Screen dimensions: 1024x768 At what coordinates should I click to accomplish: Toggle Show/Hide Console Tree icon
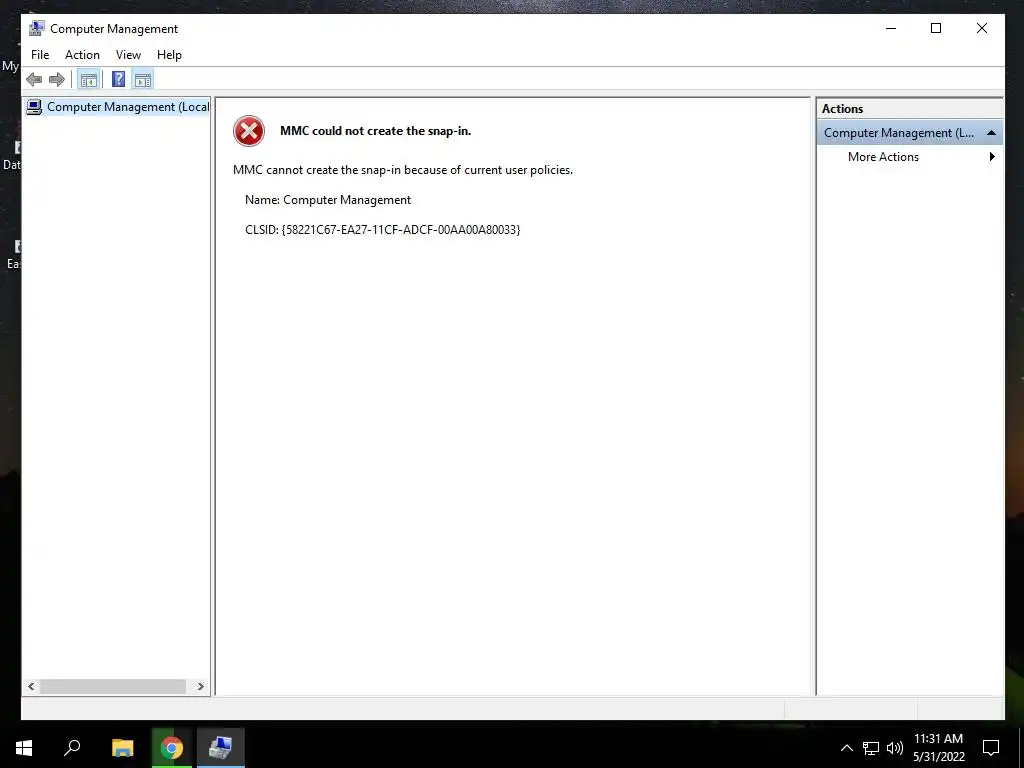tap(88, 80)
